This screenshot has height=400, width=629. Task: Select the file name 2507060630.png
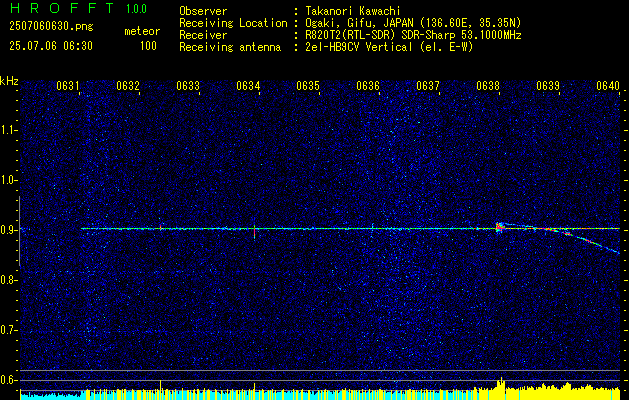click(51, 27)
